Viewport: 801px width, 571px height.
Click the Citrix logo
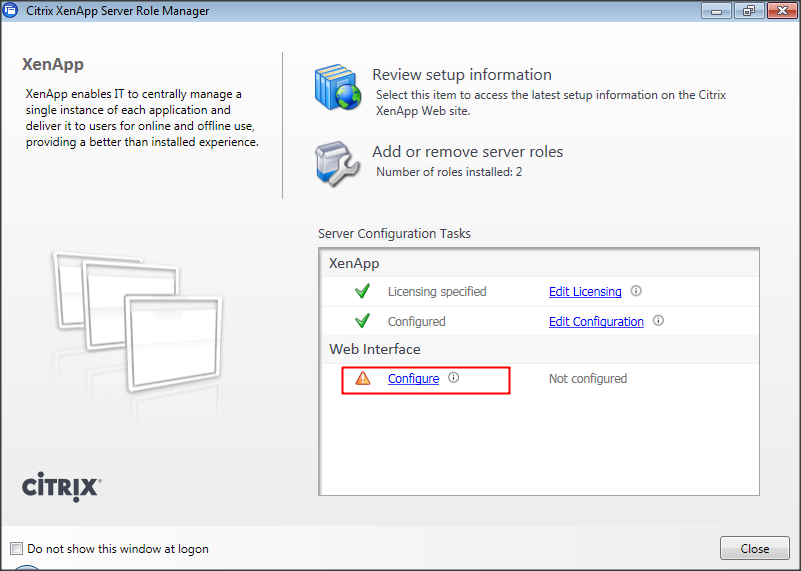[x=60, y=487]
